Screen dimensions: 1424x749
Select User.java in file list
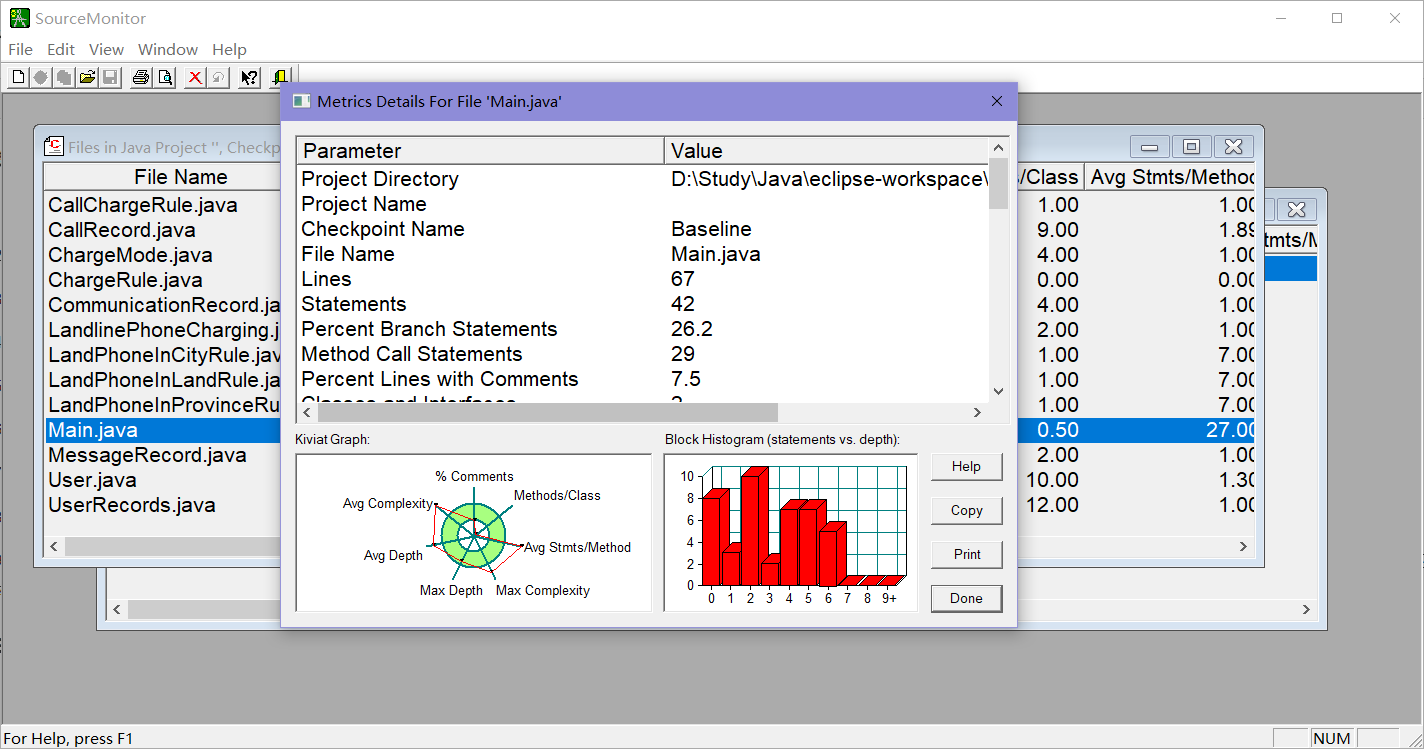[93, 480]
